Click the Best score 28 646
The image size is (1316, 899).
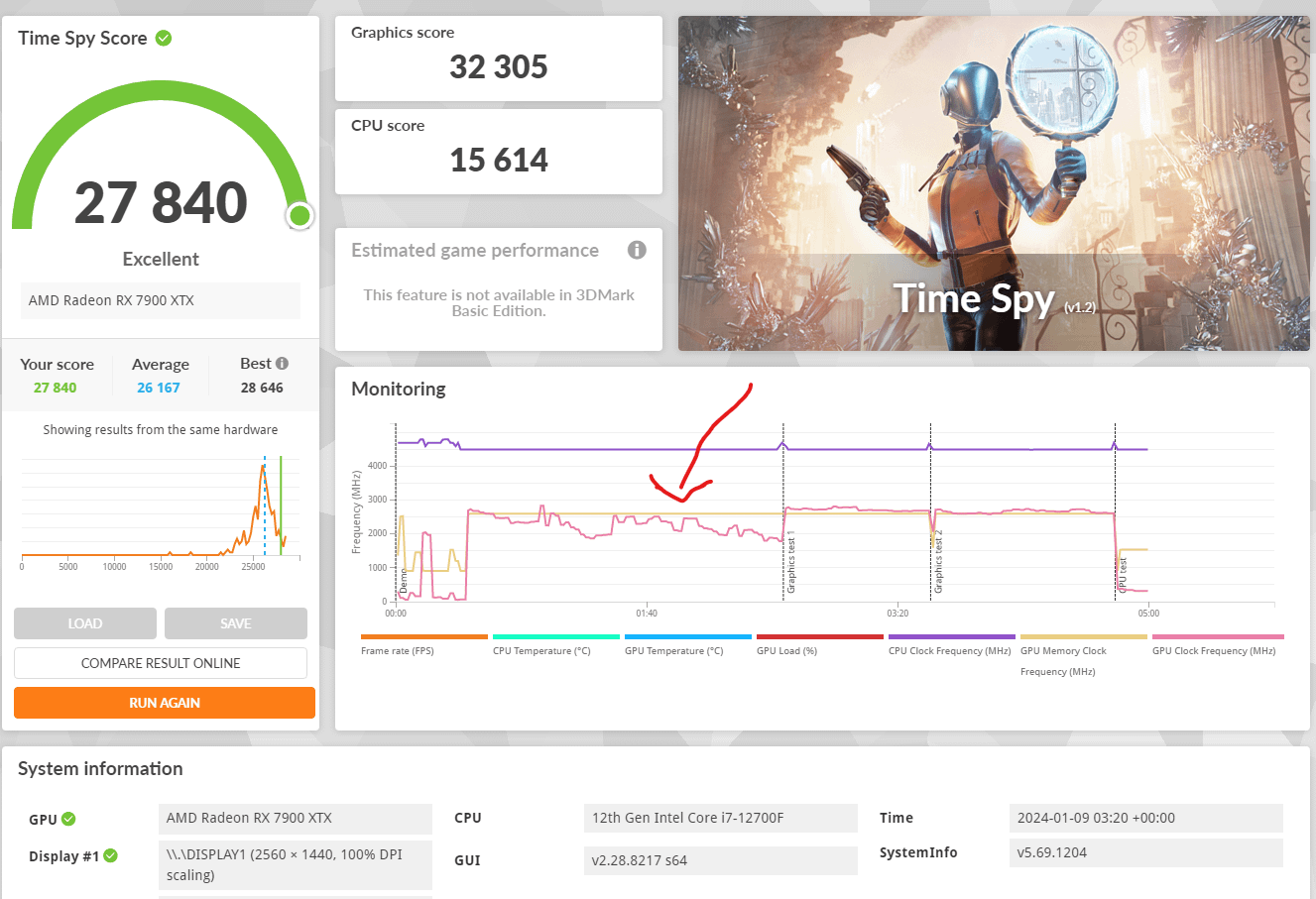(262, 388)
